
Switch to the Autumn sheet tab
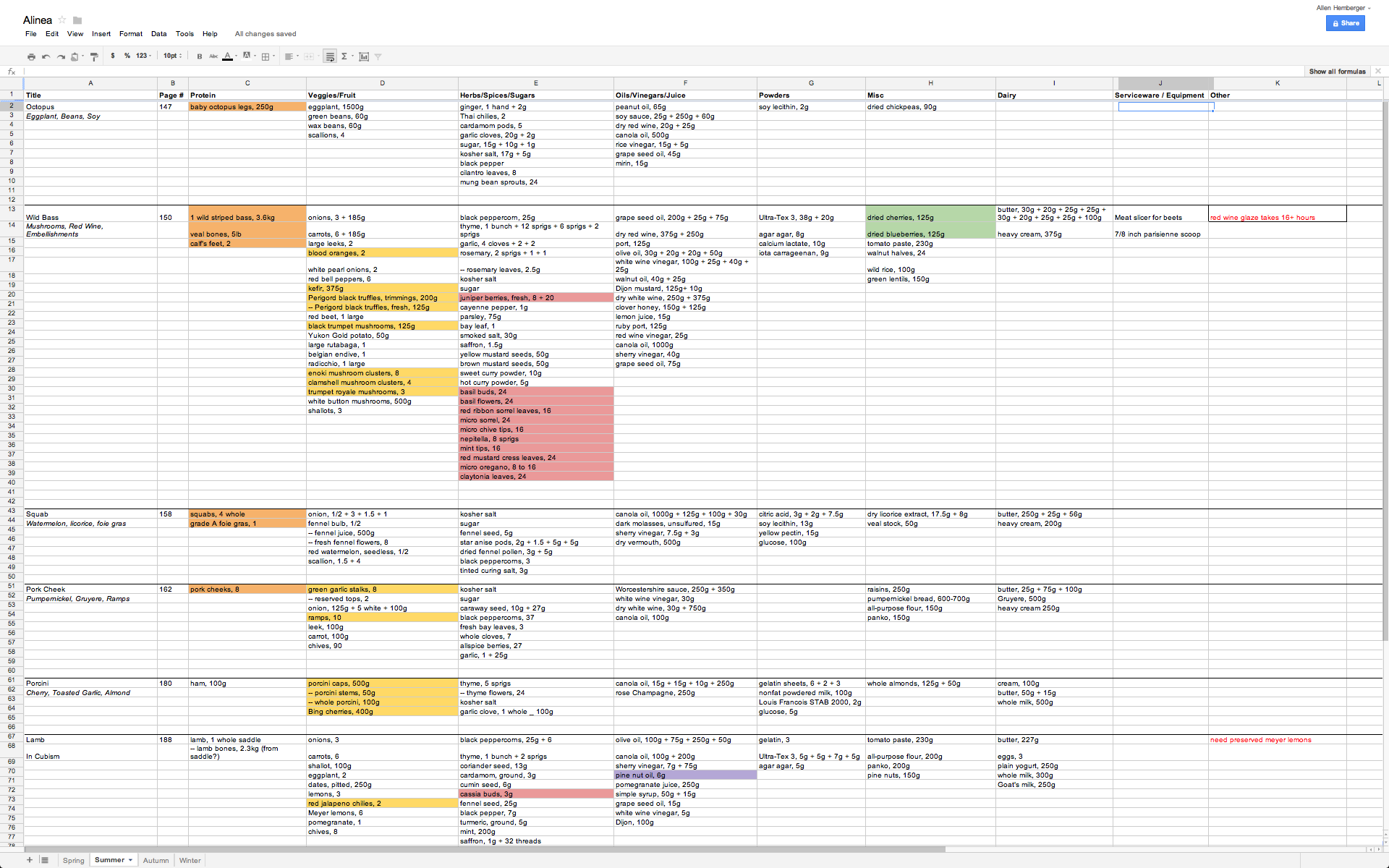tap(156, 860)
